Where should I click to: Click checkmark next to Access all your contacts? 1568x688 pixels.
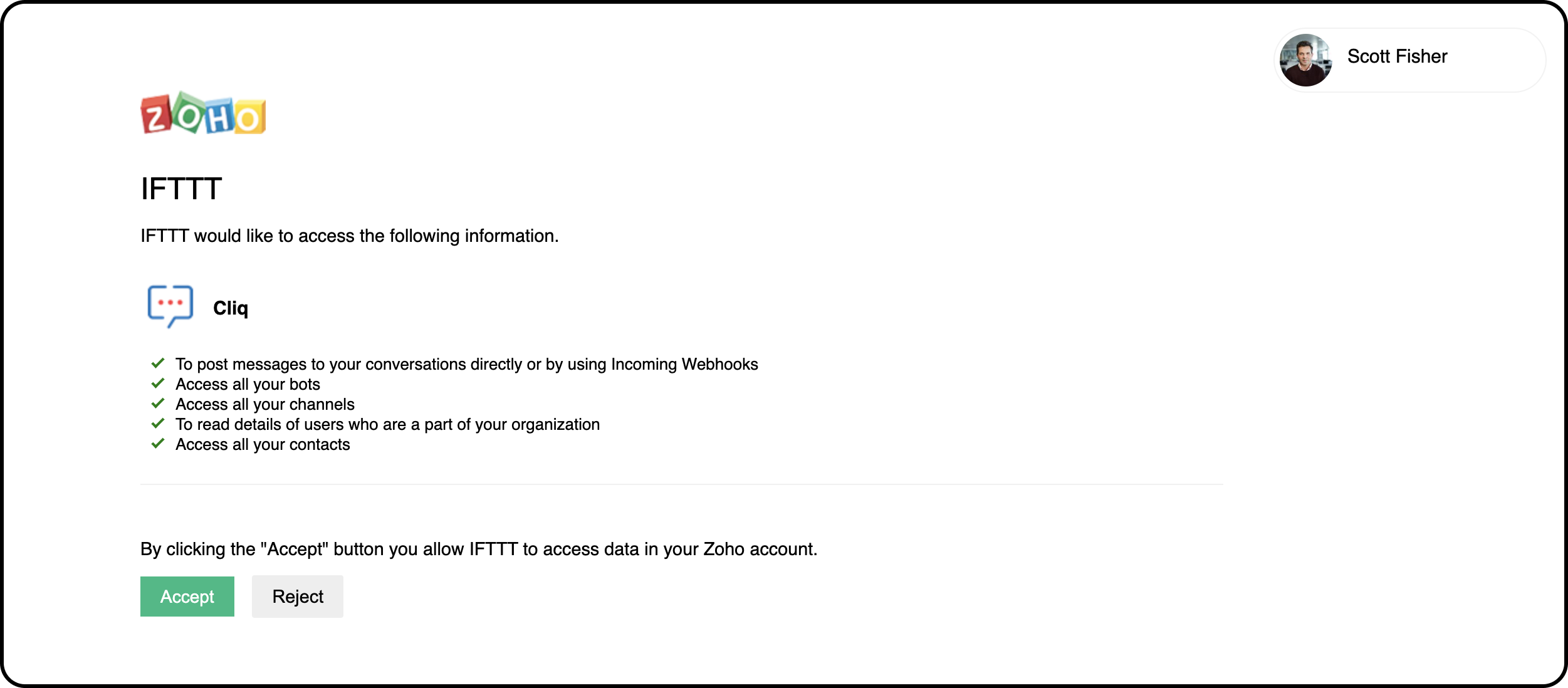pos(158,443)
